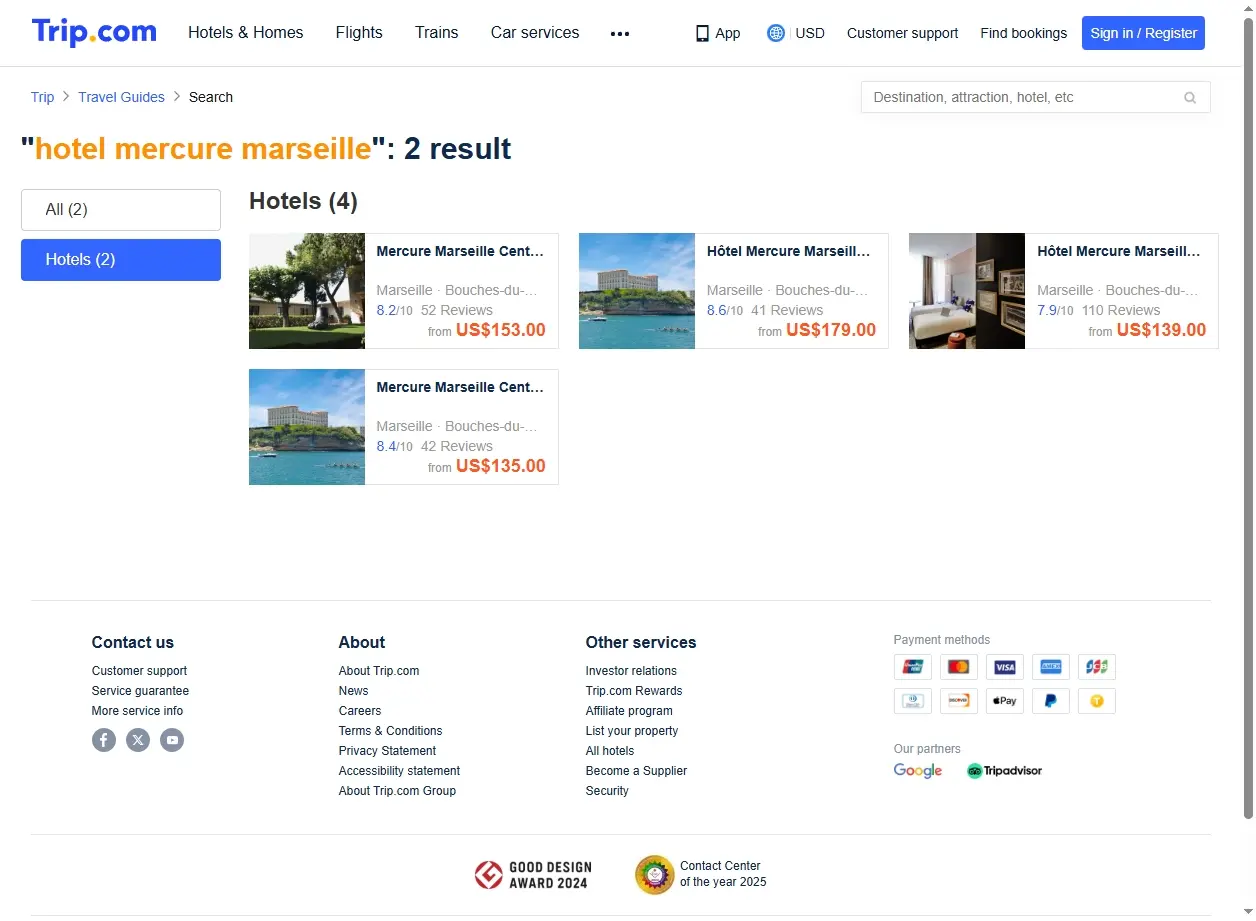Image resolution: width=1256 pixels, height=921 pixels.
Task: Open hotel title with 41 Reviews
Action: pyautogui.click(x=789, y=251)
